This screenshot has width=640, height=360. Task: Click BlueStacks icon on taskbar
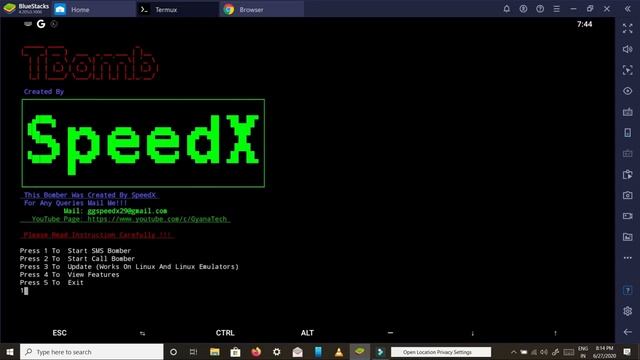pos(360,351)
